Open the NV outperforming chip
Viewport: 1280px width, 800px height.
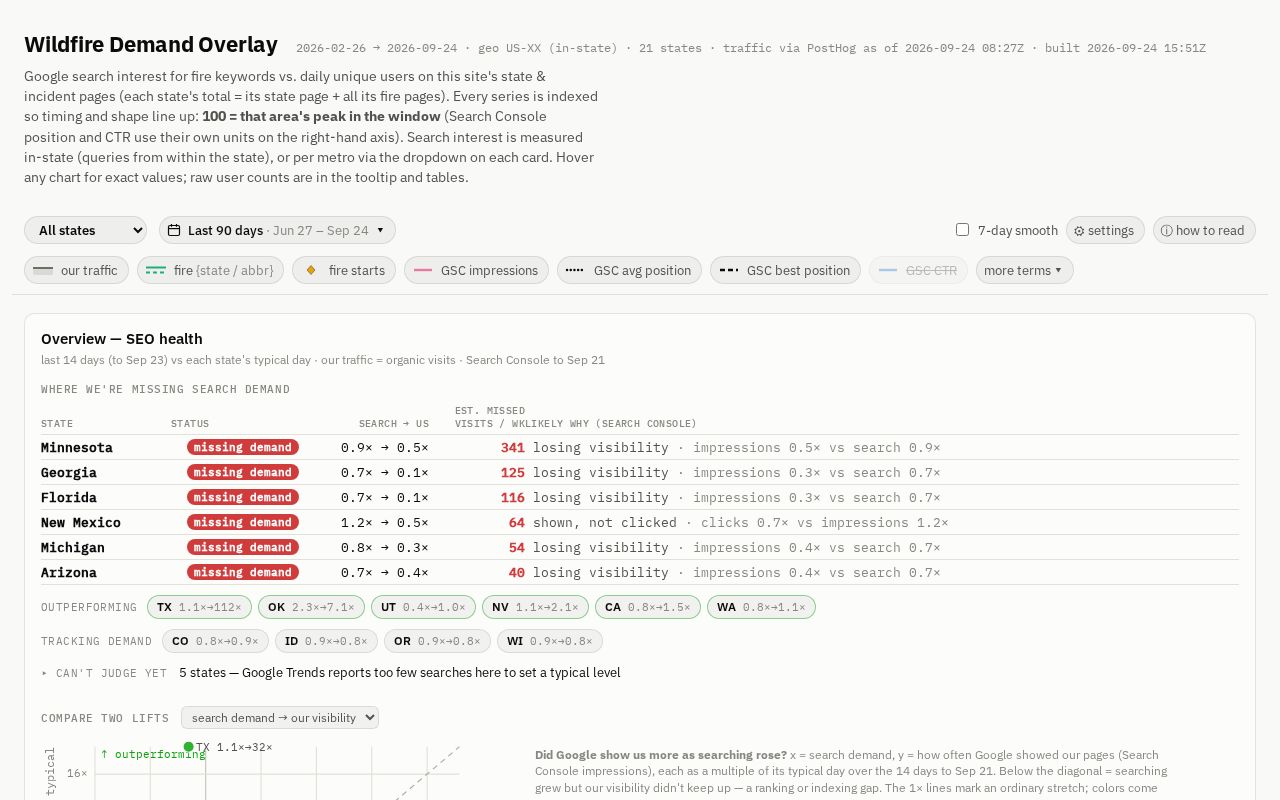click(535, 607)
